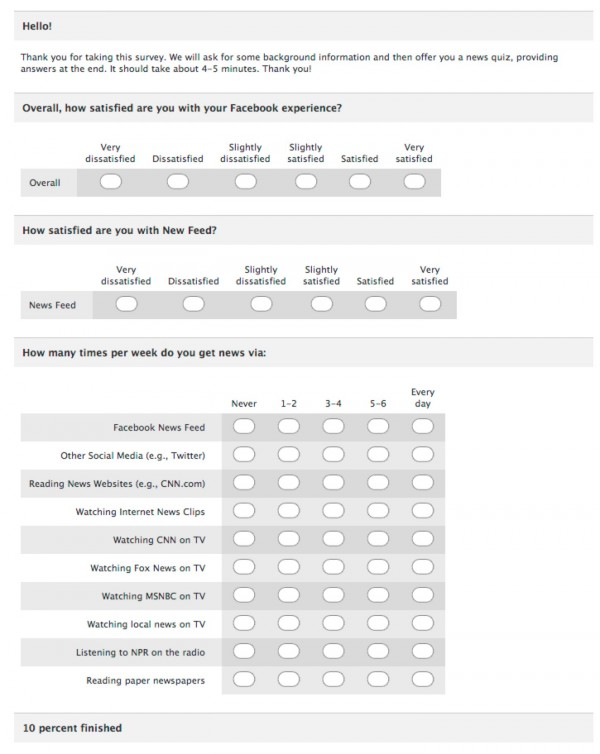Choose 'Slightly dissatisfied' in News Feed row
600x754 pixels.
pos(261,305)
